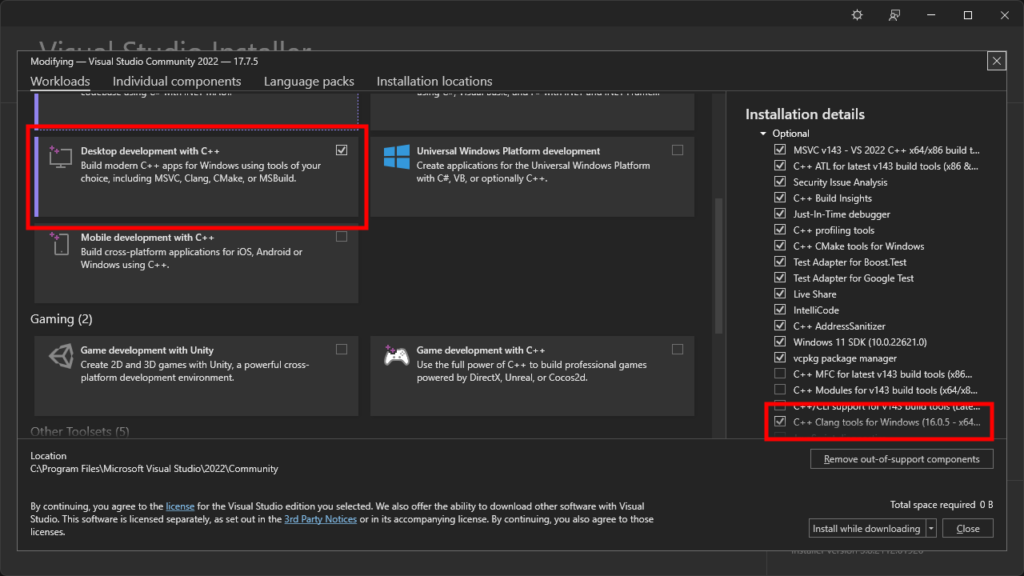Viewport: 1024px width, 576px height.
Task: Close the Modifying dialog with X
Action: [996, 61]
